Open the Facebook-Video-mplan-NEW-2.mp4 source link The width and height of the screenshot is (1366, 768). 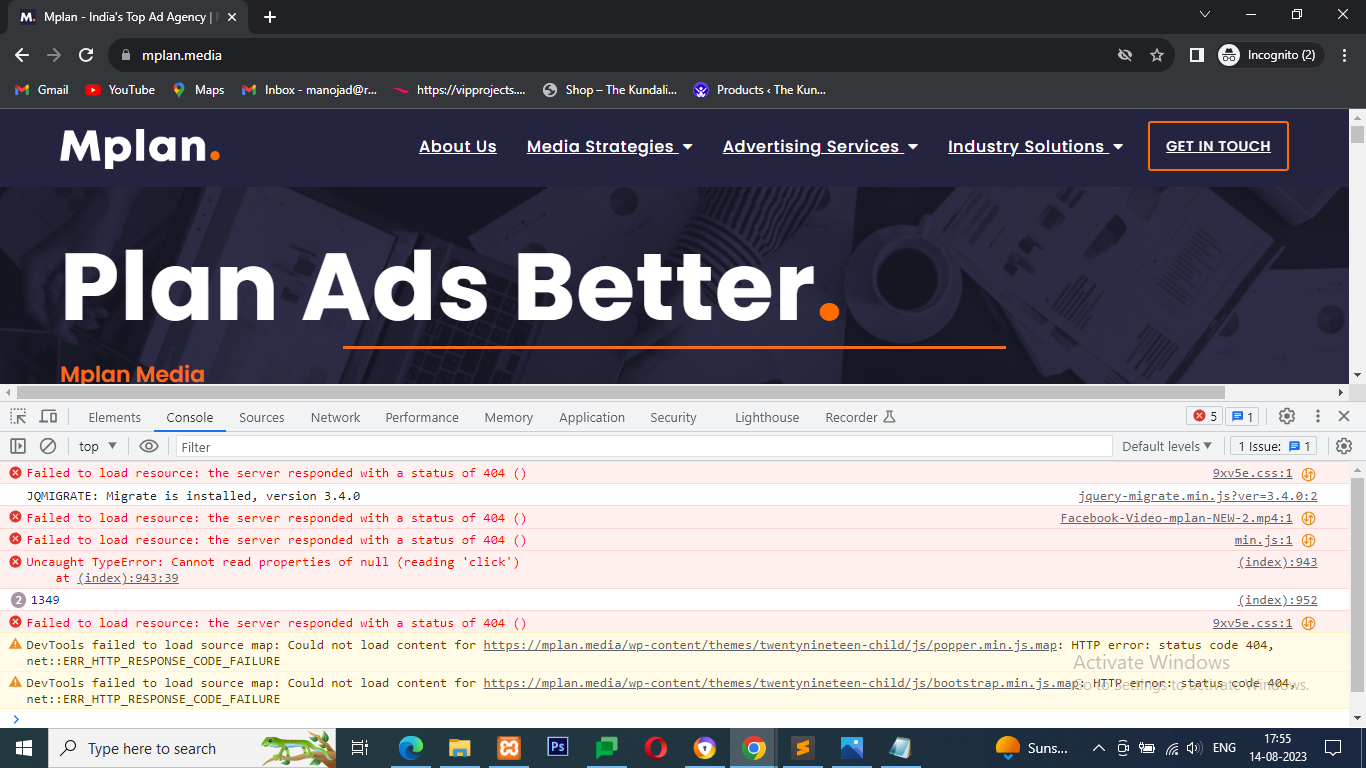pyautogui.click(x=1177, y=518)
